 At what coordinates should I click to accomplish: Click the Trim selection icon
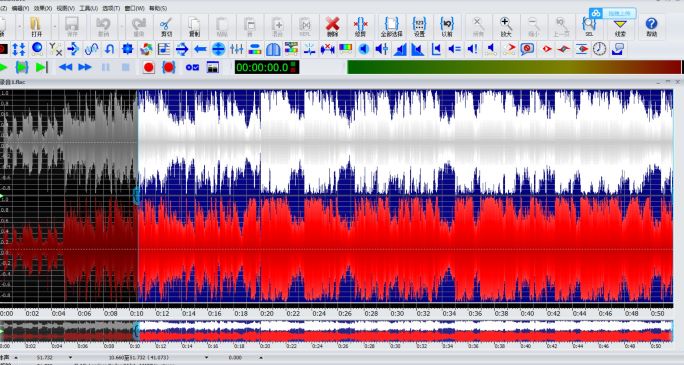[x=360, y=26]
